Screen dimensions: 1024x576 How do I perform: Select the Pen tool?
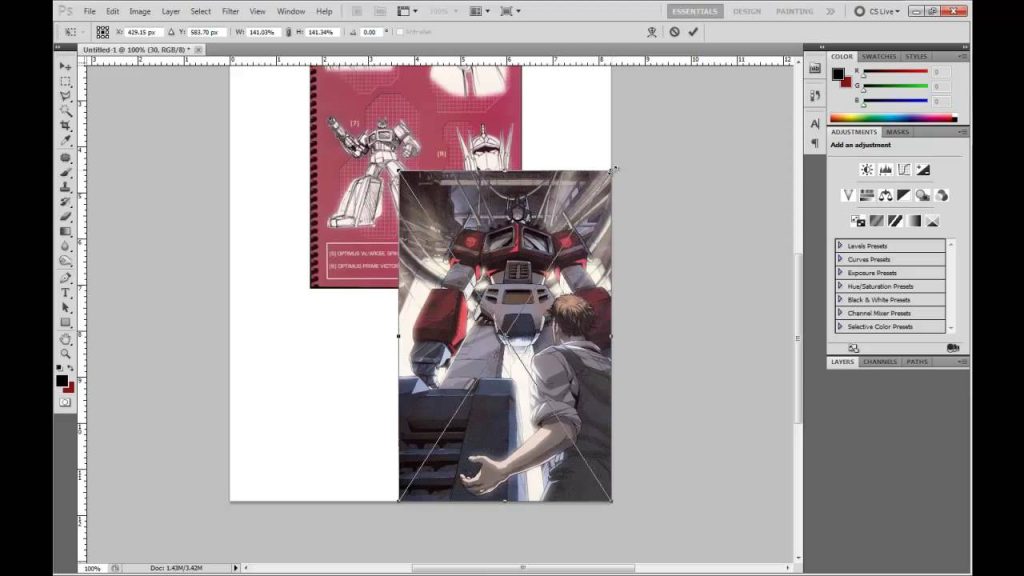[x=65, y=278]
